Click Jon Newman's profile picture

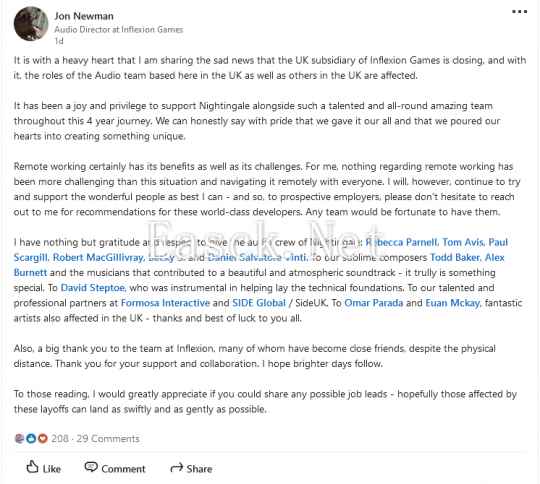(x=31, y=24)
